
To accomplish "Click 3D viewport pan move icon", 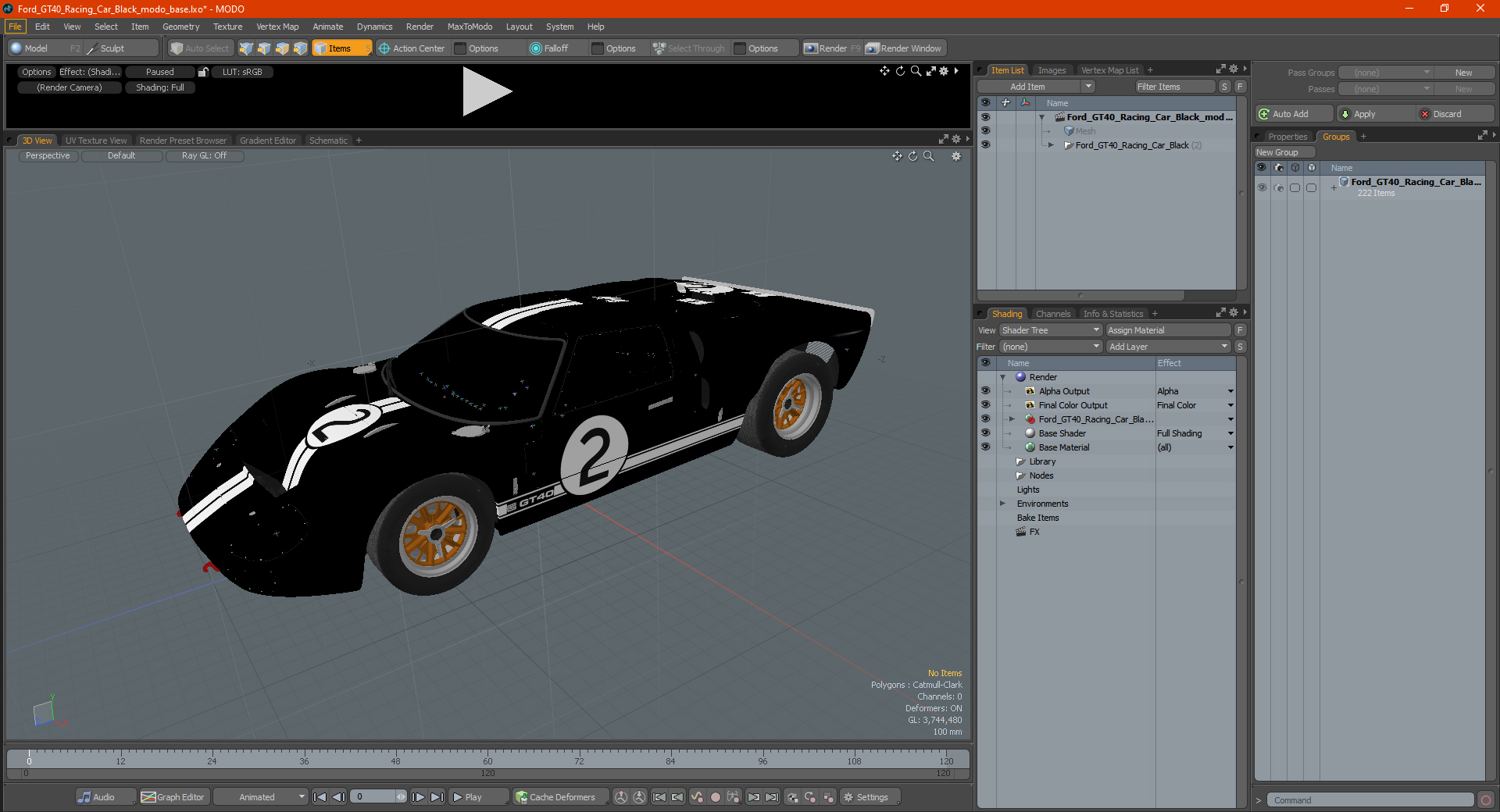I will pos(897,156).
